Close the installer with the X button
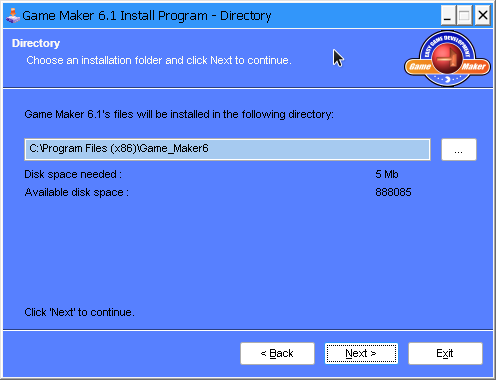The width and height of the screenshot is (496, 380). [483, 16]
